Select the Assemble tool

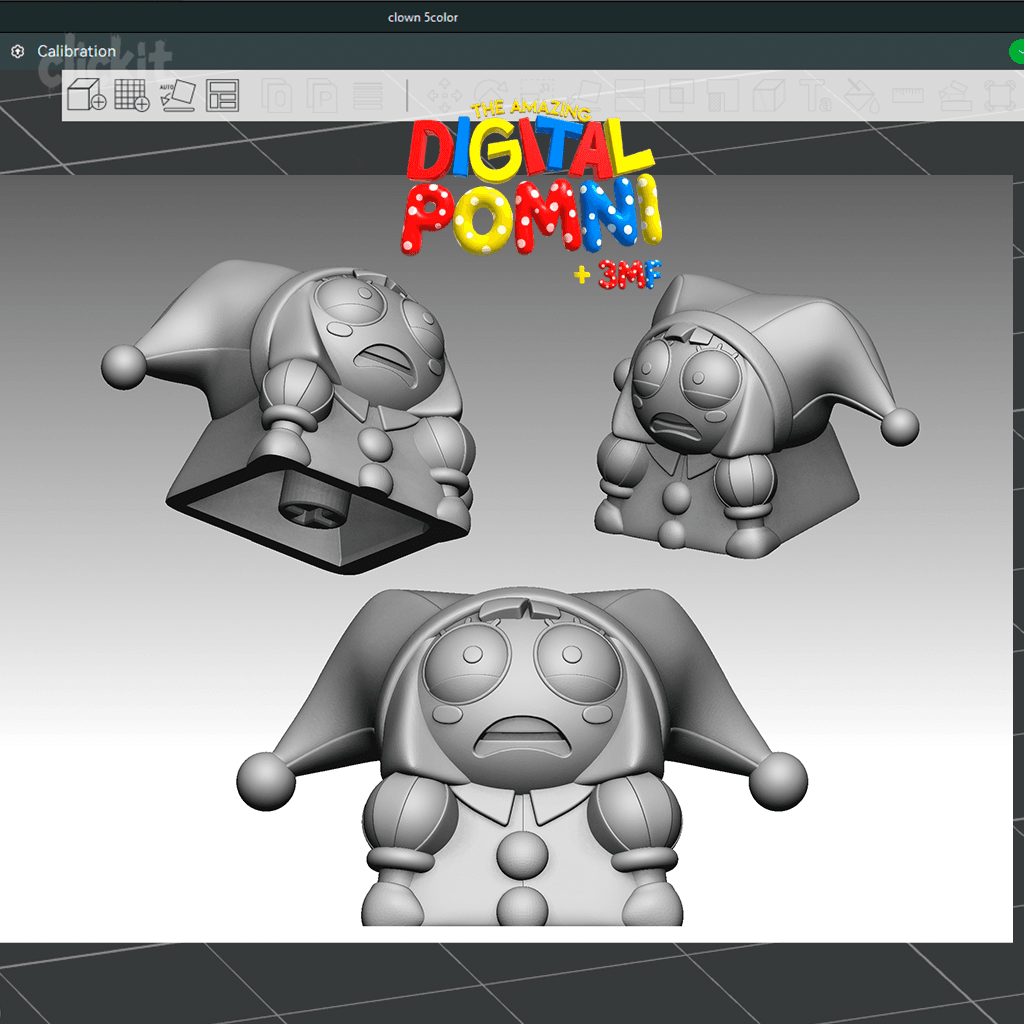[954, 96]
